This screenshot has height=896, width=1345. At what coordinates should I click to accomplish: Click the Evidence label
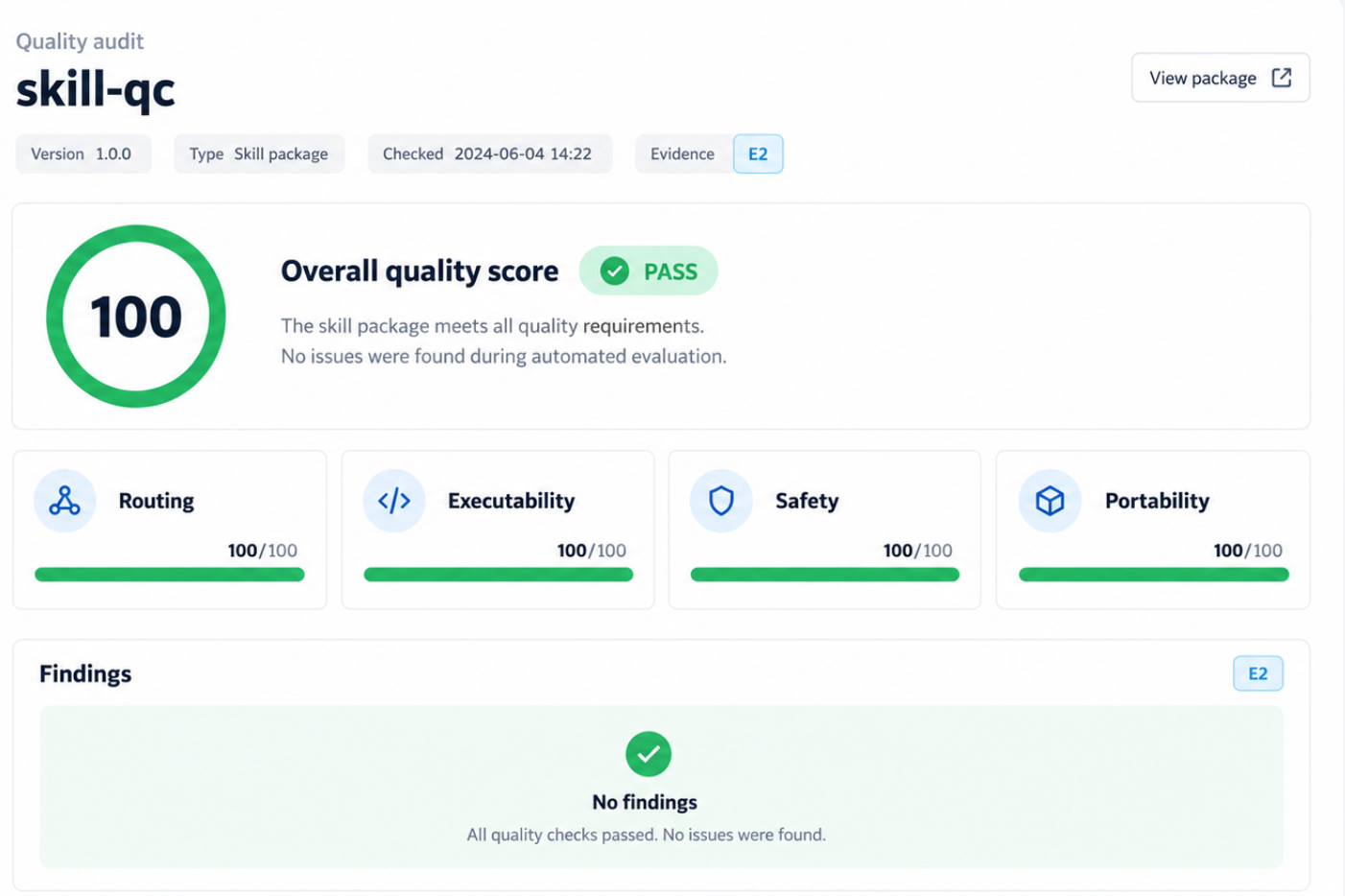point(682,153)
